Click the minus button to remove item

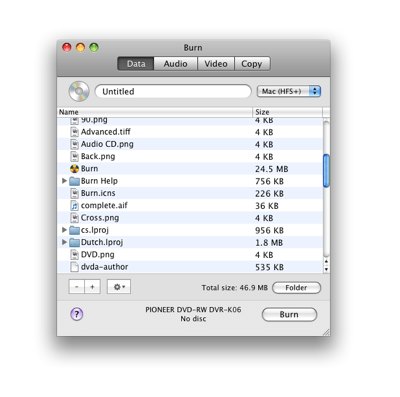[77, 287]
